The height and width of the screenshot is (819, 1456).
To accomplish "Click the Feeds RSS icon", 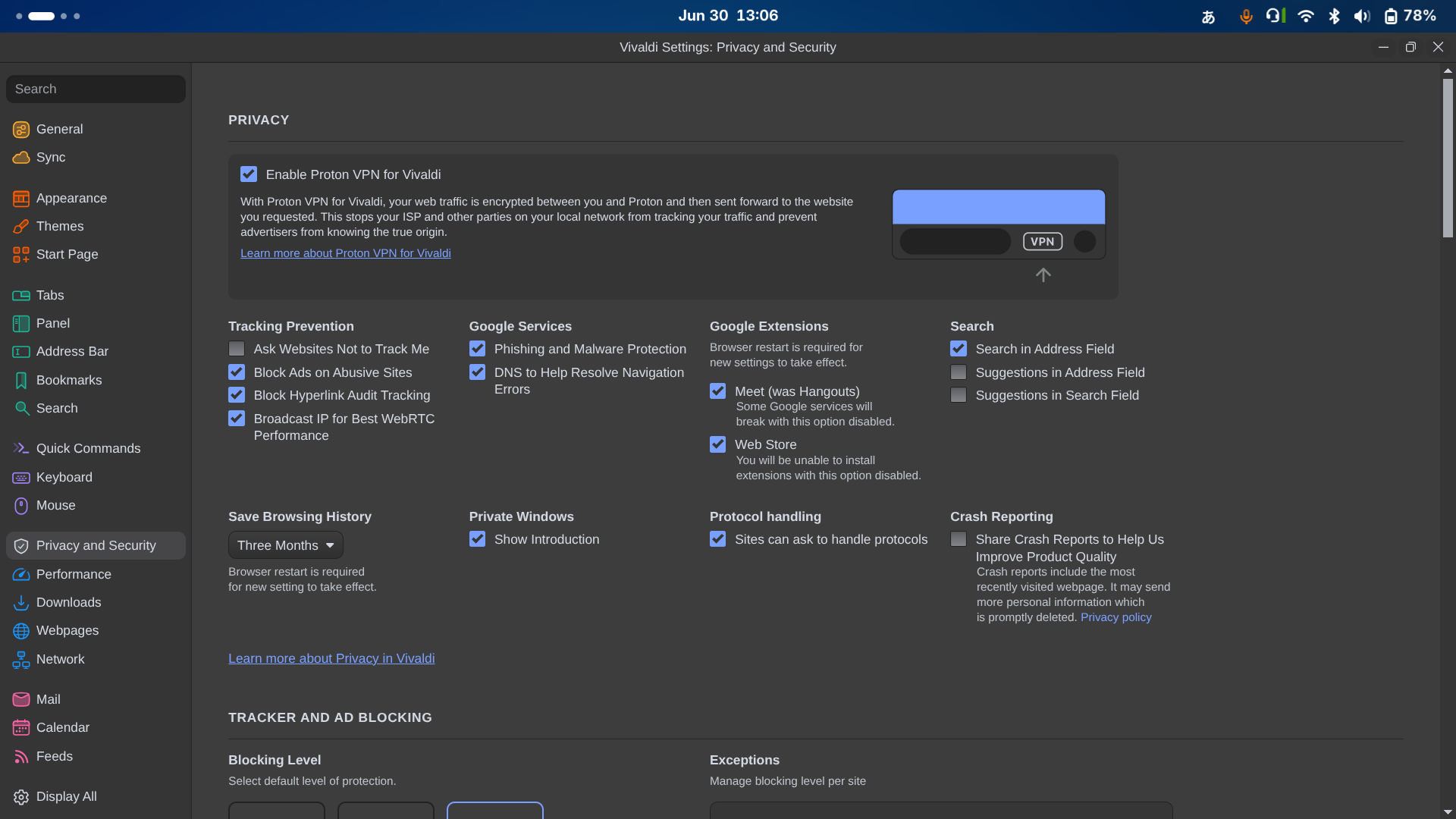I will [x=21, y=757].
